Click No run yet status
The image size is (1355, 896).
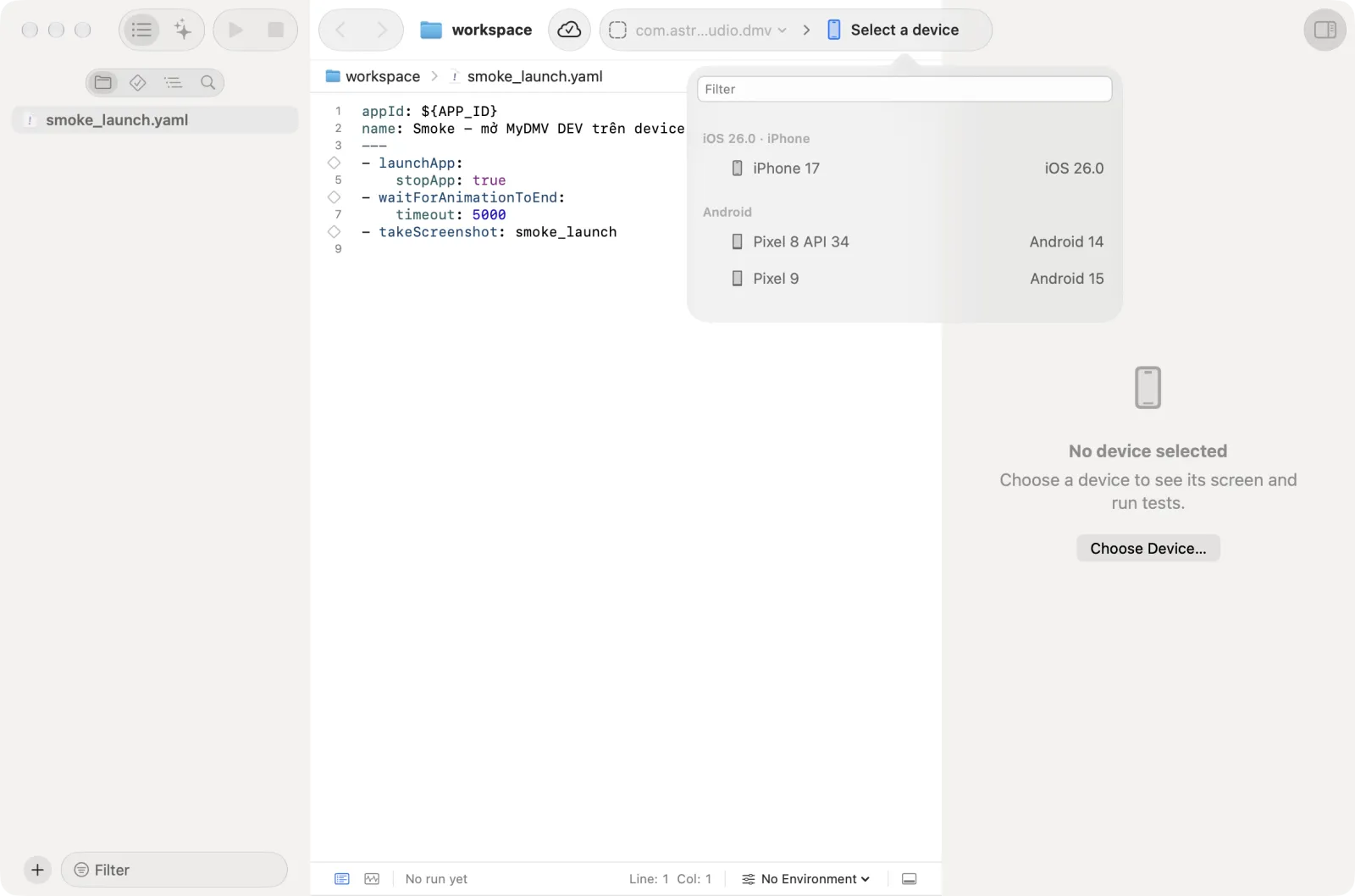pos(436,879)
